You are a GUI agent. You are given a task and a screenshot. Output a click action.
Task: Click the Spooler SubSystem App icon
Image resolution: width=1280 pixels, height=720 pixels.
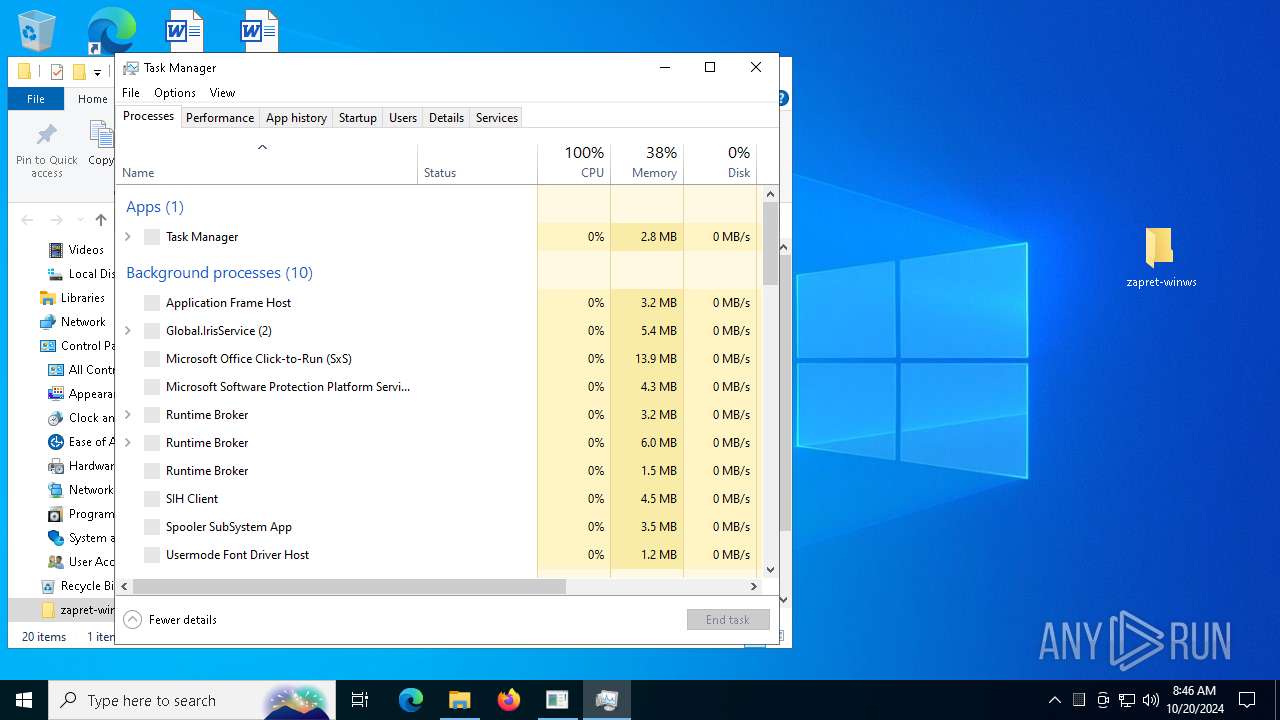pyautogui.click(x=152, y=527)
